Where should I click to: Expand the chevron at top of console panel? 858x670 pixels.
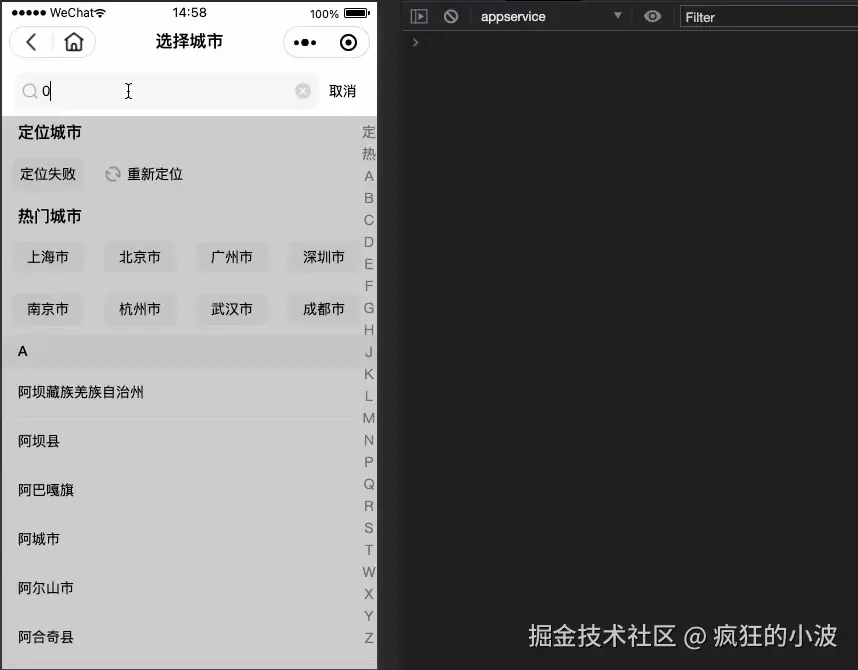[x=415, y=42]
